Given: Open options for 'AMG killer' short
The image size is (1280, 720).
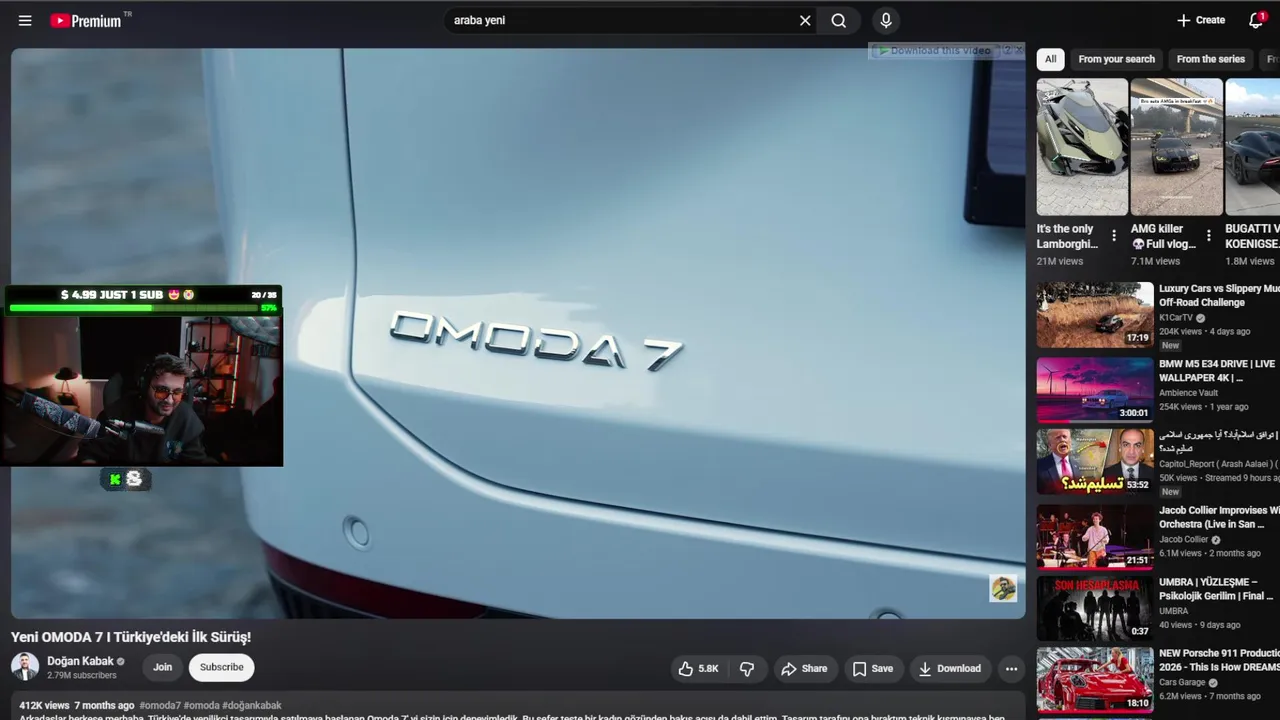Looking at the screenshot, I should pyautogui.click(x=1208, y=236).
